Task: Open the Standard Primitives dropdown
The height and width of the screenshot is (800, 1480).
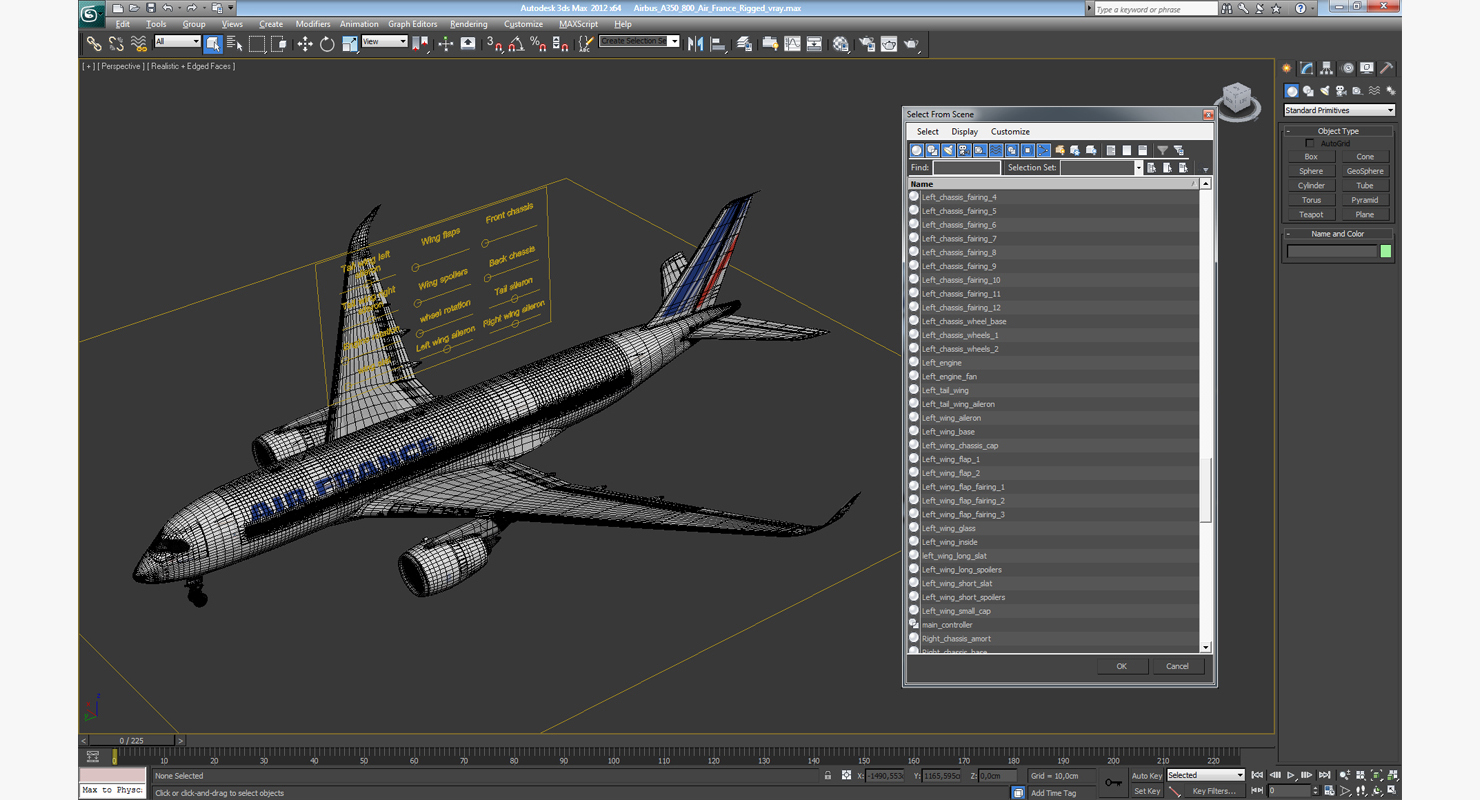Action: tap(1339, 110)
